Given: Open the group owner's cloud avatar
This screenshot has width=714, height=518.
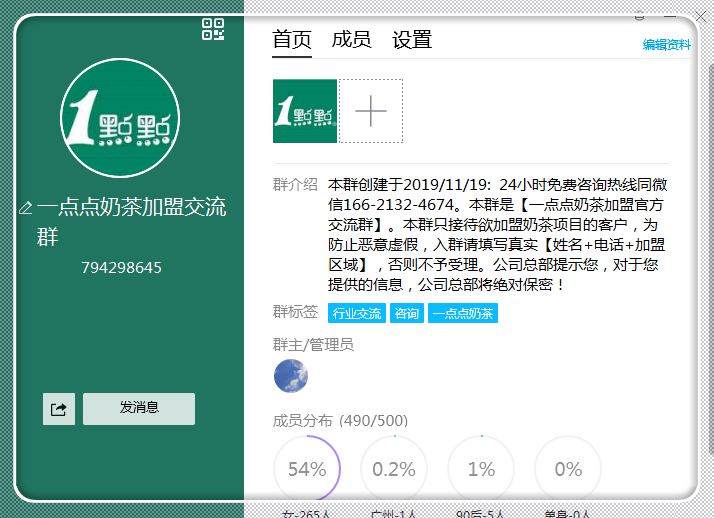Looking at the screenshot, I should click(291, 376).
